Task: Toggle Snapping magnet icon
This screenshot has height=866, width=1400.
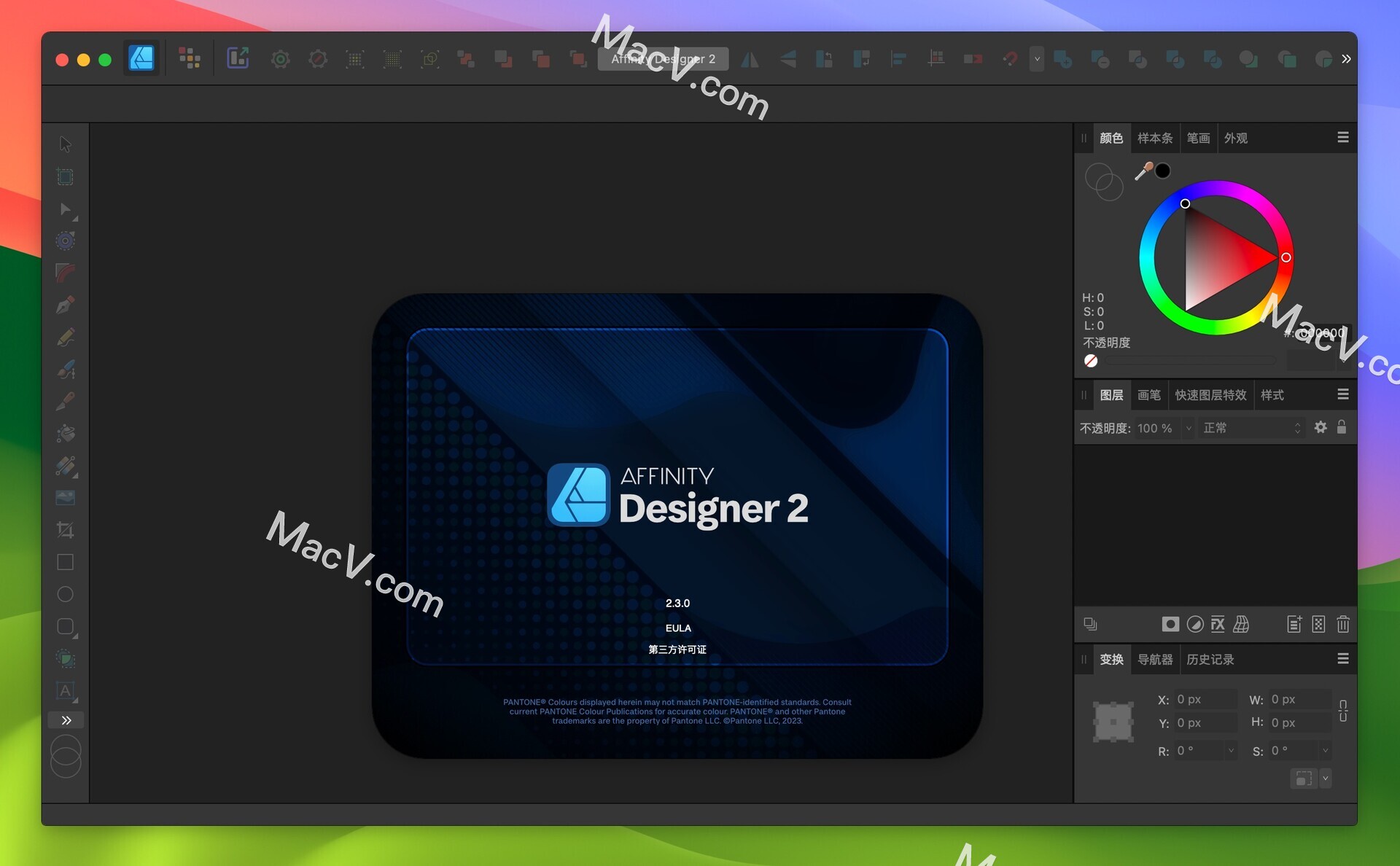Action: [x=1010, y=59]
